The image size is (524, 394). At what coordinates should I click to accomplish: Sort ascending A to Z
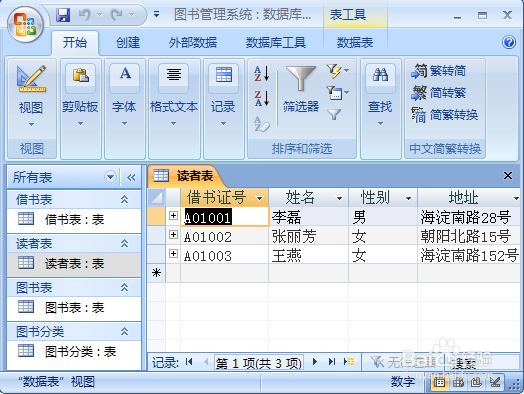click(x=262, y=74)
